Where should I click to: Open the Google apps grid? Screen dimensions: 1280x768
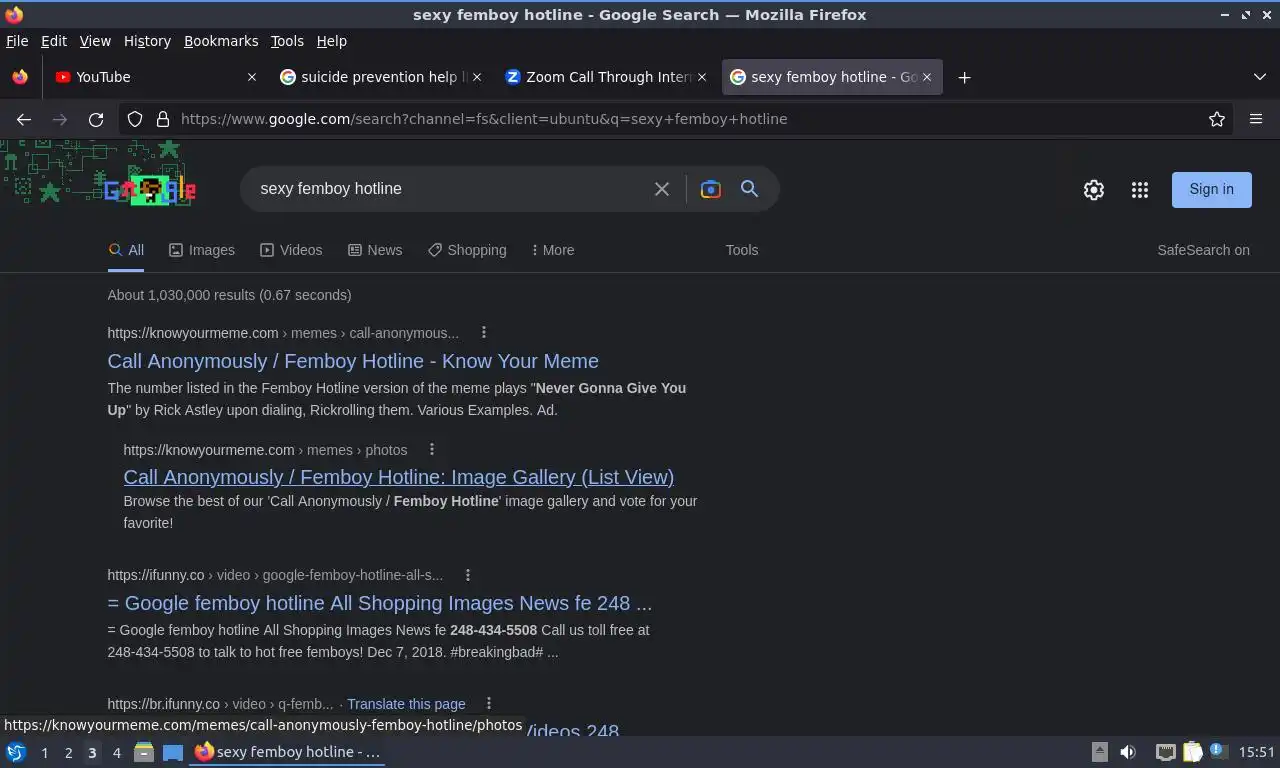point(1140,190)
